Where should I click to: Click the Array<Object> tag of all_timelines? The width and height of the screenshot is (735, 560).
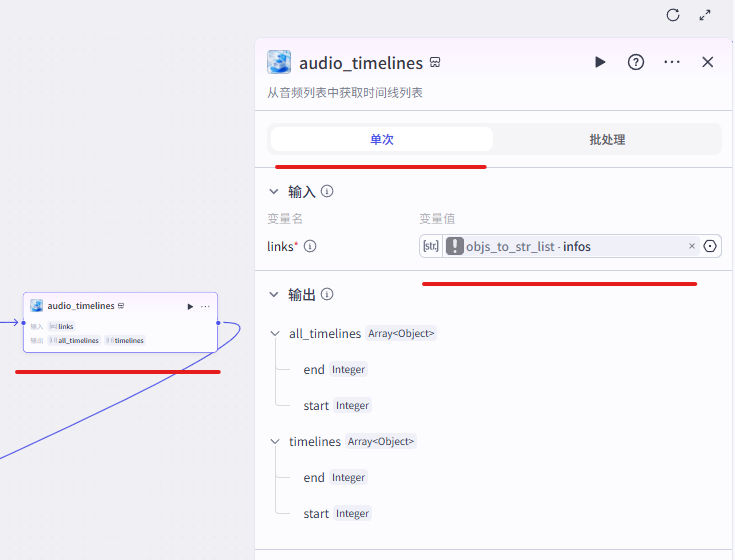[x=401, y=333]
